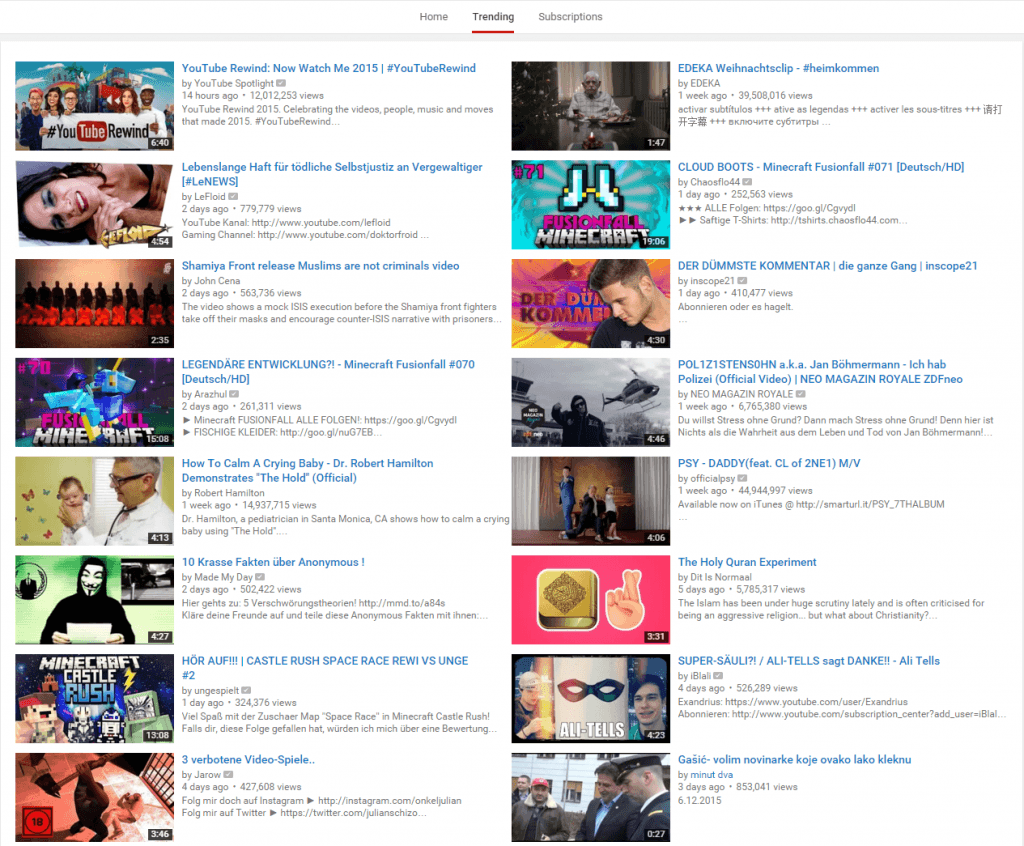Open Jan Böhmermann helicopter video thumbnail

point(590,402)
